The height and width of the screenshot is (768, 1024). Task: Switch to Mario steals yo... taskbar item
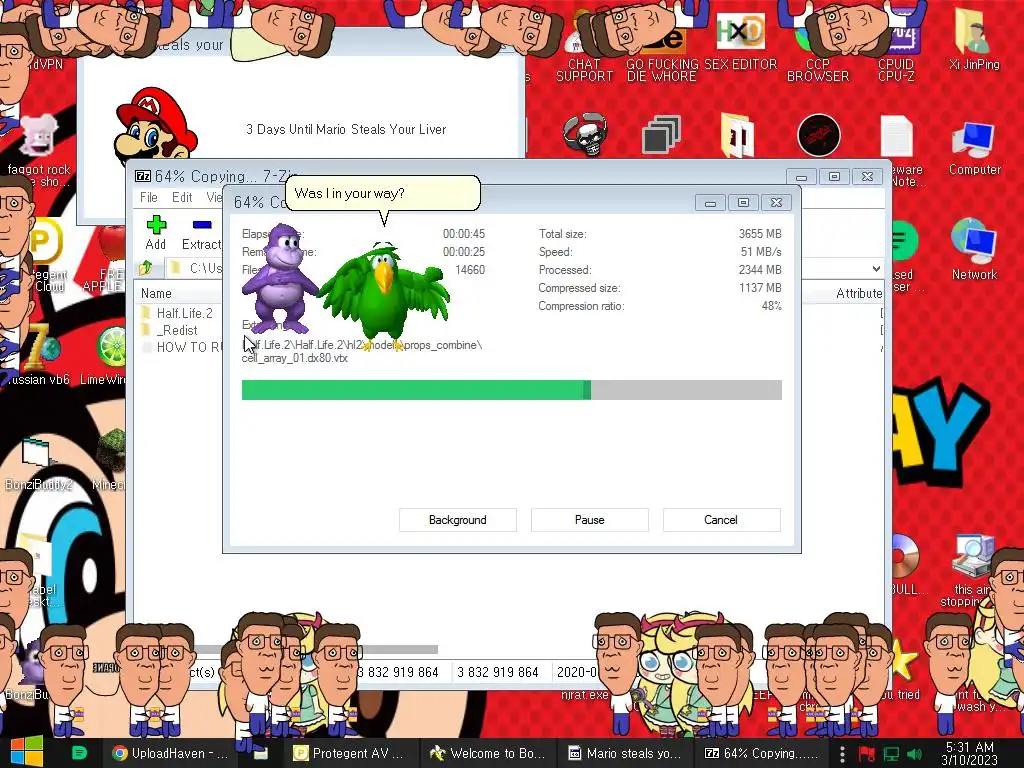point(624,753)
